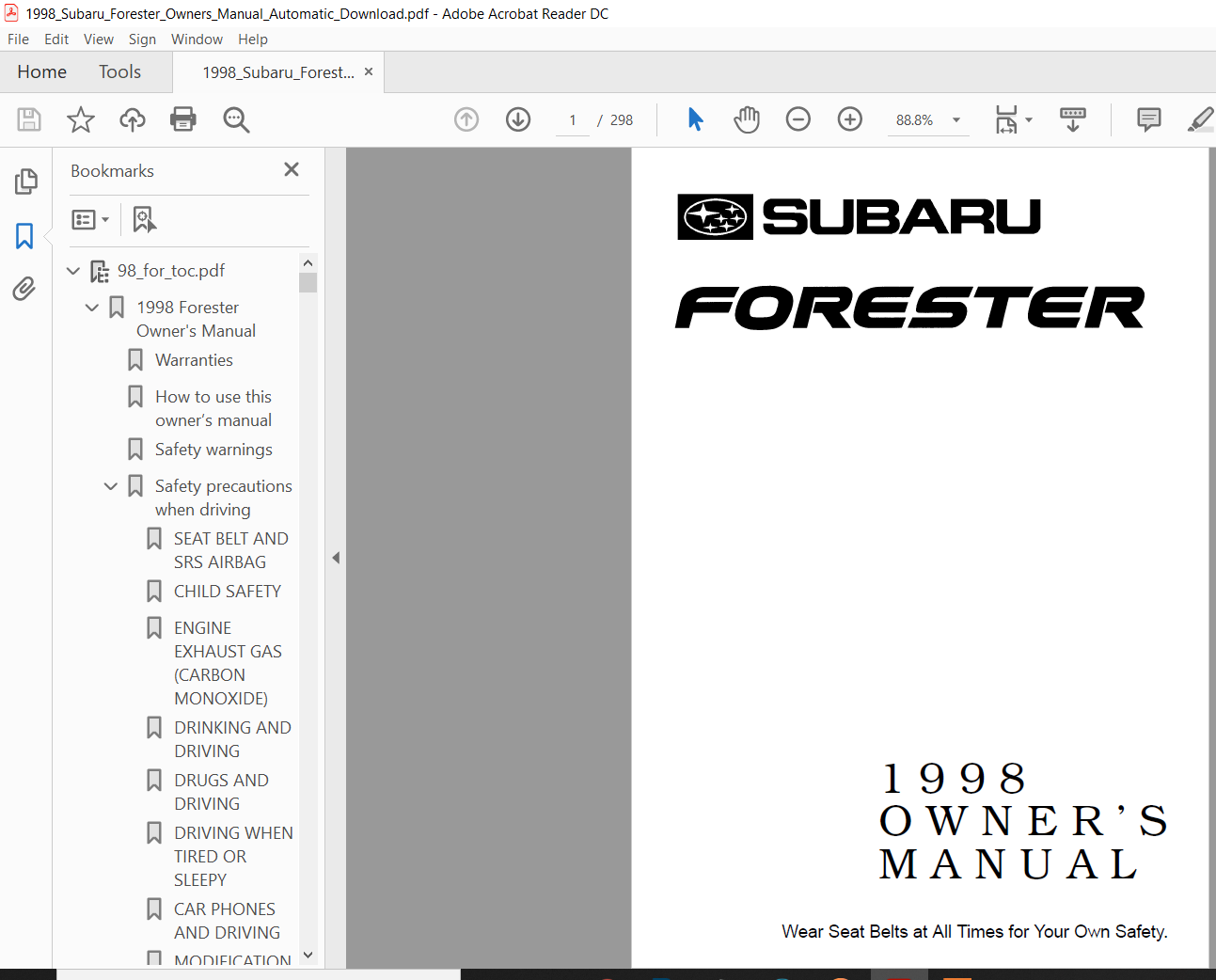Close the Bookmarks panel
This screenshot has height=980, width=1216.
pos(292,169)
